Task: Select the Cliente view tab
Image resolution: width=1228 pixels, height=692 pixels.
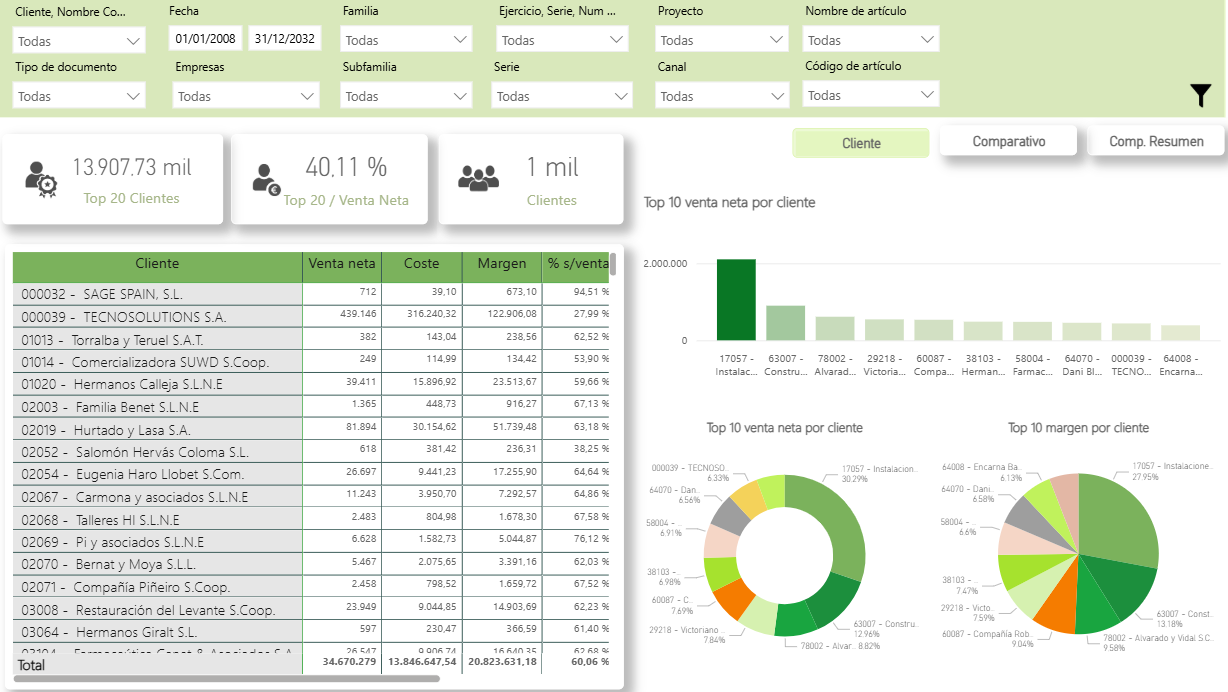Action: 861,143
